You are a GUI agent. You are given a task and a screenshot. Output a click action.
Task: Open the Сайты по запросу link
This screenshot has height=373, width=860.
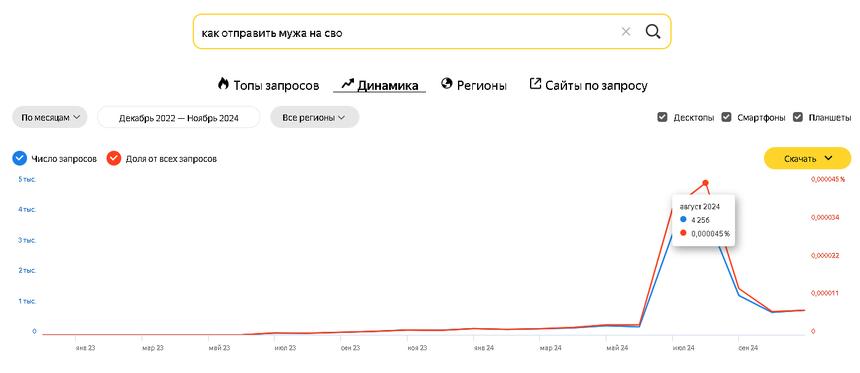pos(596,86)
